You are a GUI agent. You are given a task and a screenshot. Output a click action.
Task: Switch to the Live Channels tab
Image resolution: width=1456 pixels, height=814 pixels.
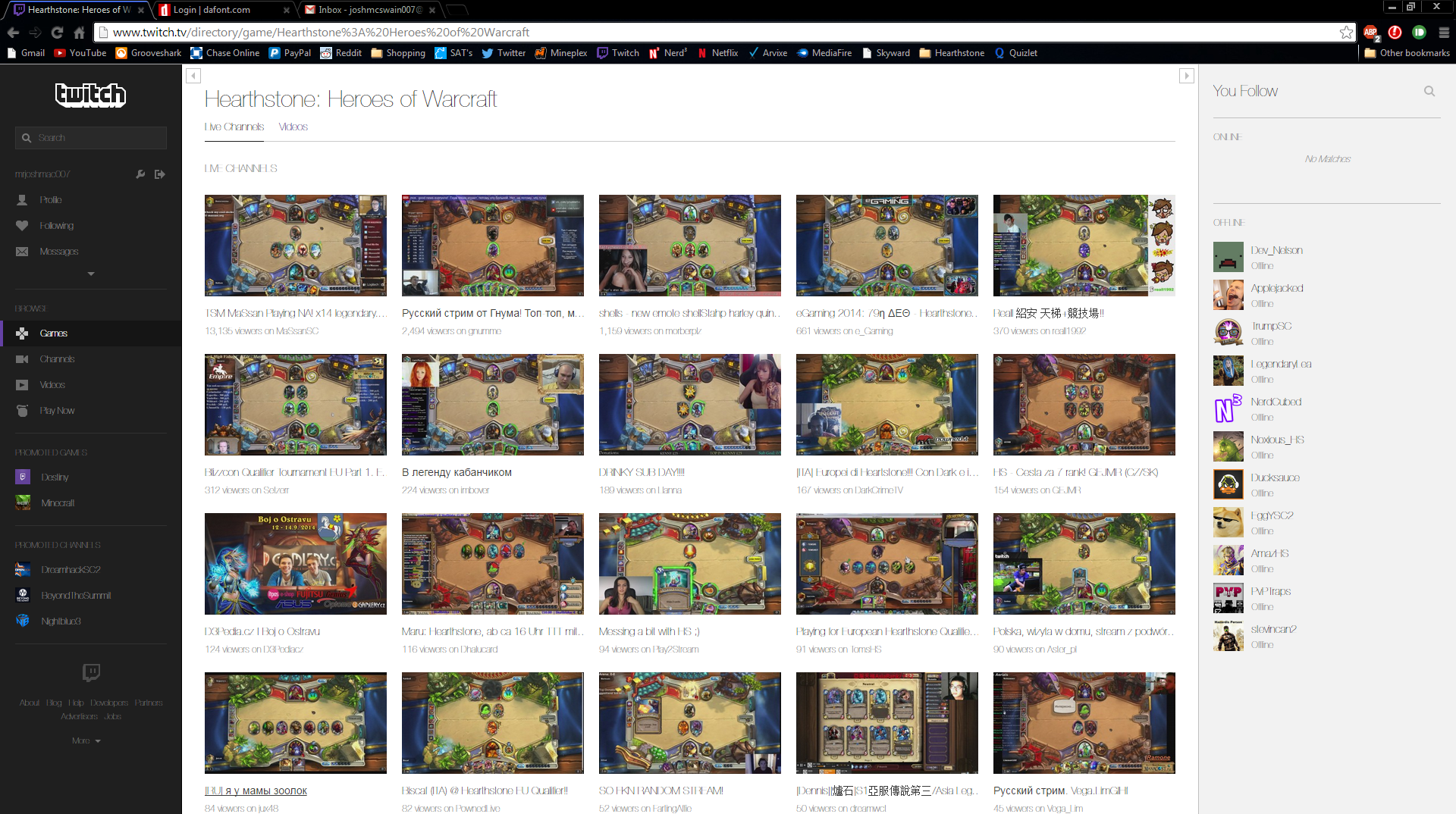click(234, 127)
